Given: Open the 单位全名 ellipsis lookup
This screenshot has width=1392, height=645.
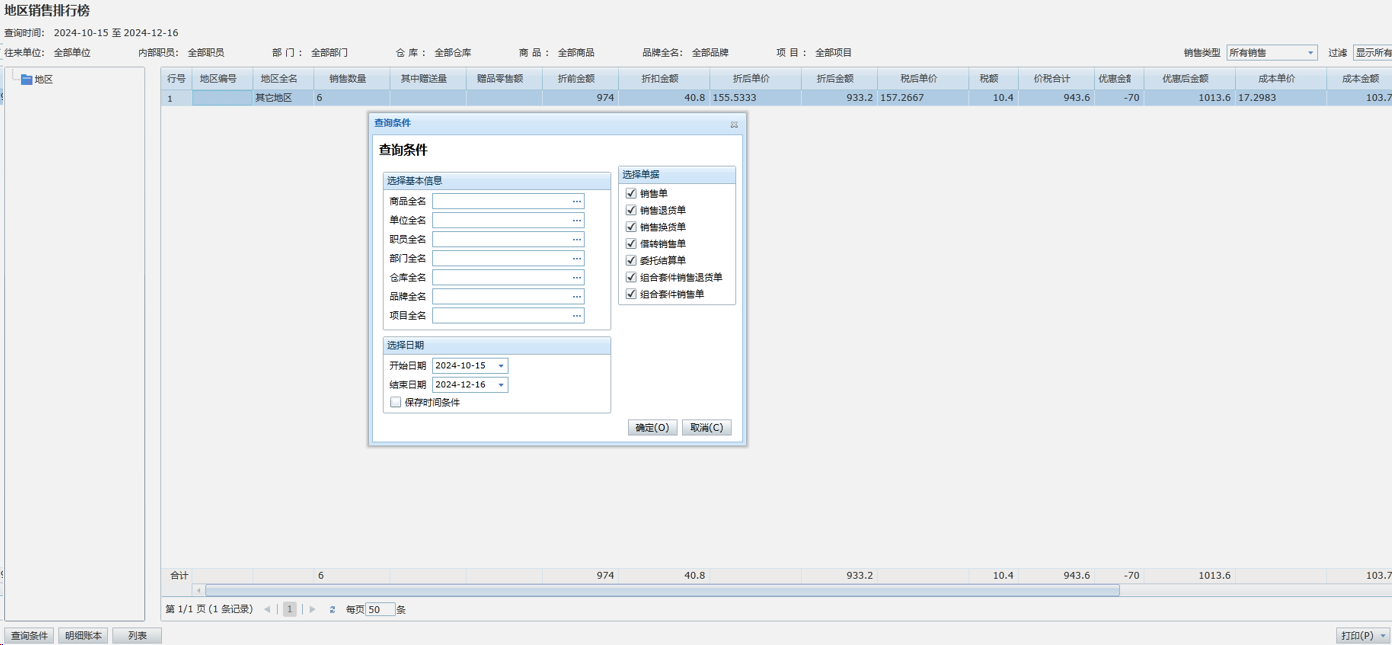Looking at the screenshot, I should (x=576, y=220).
